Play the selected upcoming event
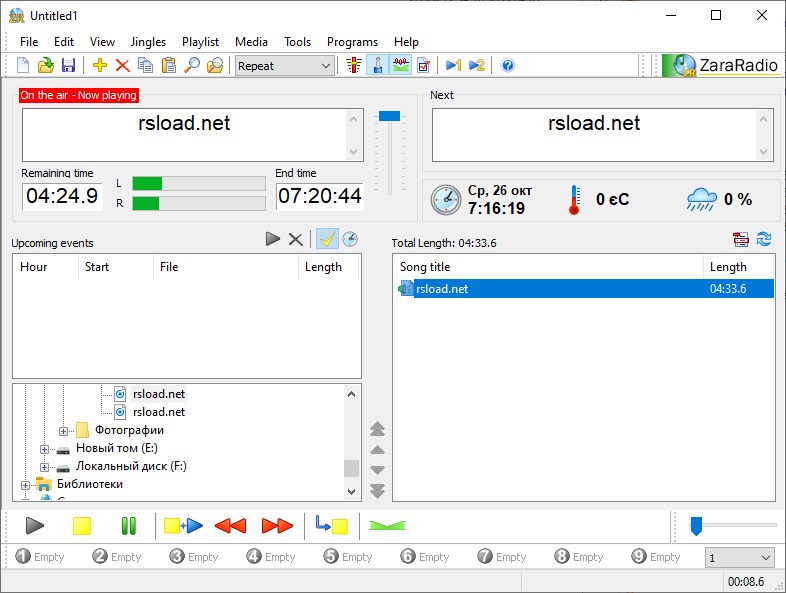The width and height of the screenshot is (786, 593). coord(273,239)
